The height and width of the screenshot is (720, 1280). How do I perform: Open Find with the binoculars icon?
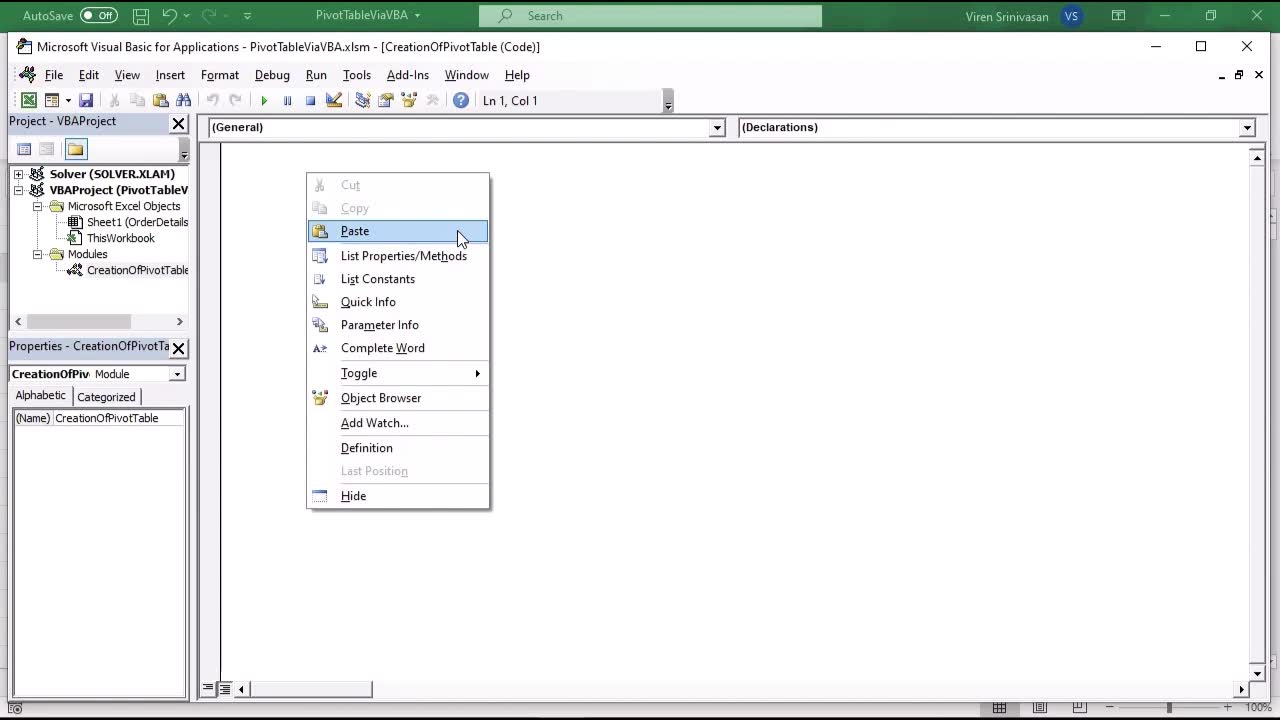tap(184, 100)
